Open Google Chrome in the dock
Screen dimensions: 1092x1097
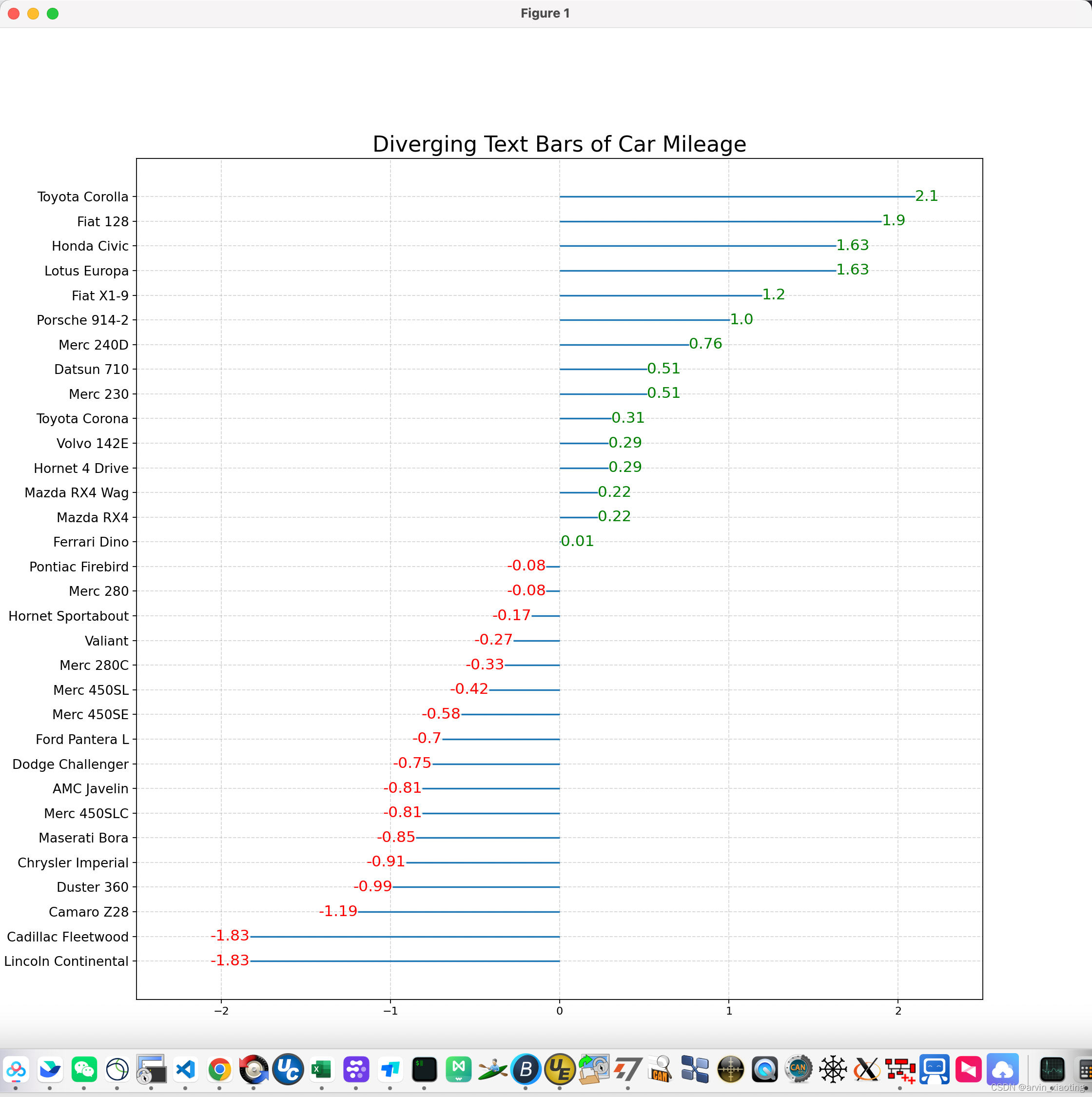[220, 1070]
